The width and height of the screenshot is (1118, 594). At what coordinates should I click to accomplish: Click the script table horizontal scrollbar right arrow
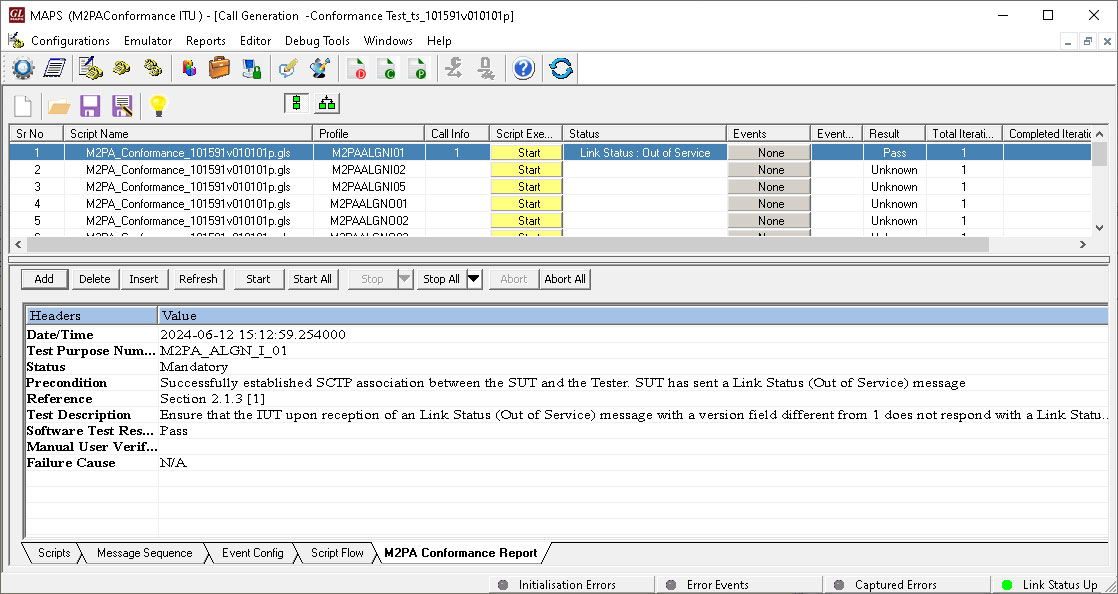pyautogui.click(x=1082, y=245)
